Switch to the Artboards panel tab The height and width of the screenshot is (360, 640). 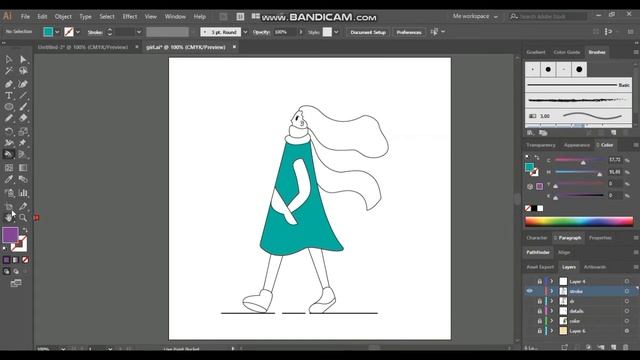coord(595,267)
